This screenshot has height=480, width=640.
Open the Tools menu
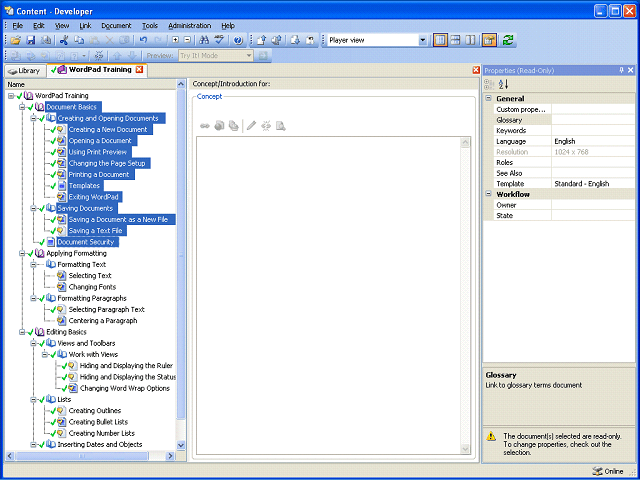pos(149,25)
